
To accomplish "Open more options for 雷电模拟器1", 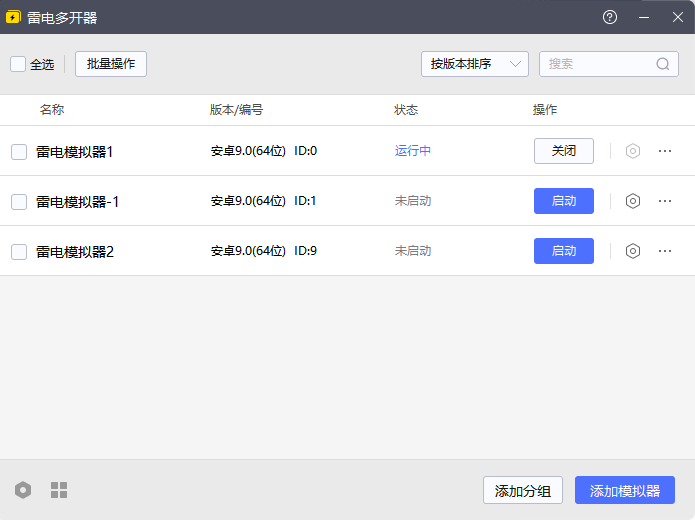I will click(x=665, y=151).
